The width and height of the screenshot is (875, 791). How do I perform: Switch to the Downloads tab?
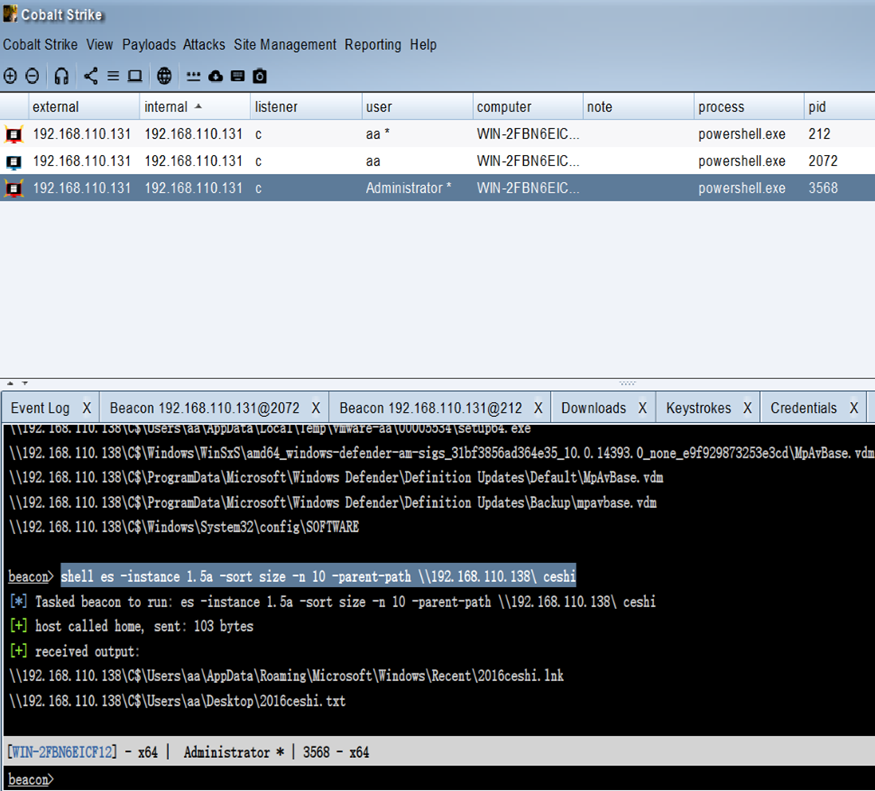pos(594,408)
